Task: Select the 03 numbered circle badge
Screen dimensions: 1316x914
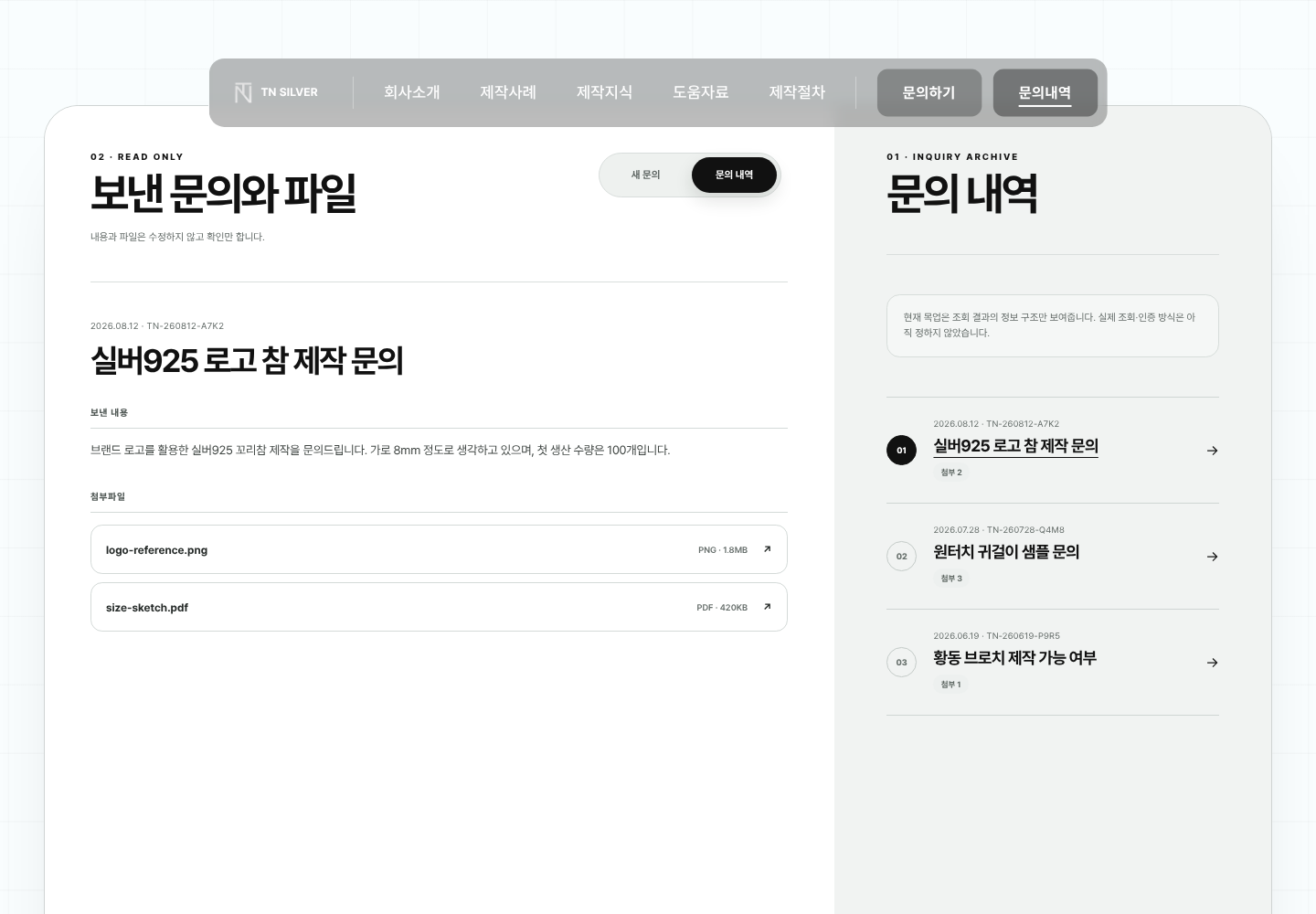Action: click(x=901, y=663)
